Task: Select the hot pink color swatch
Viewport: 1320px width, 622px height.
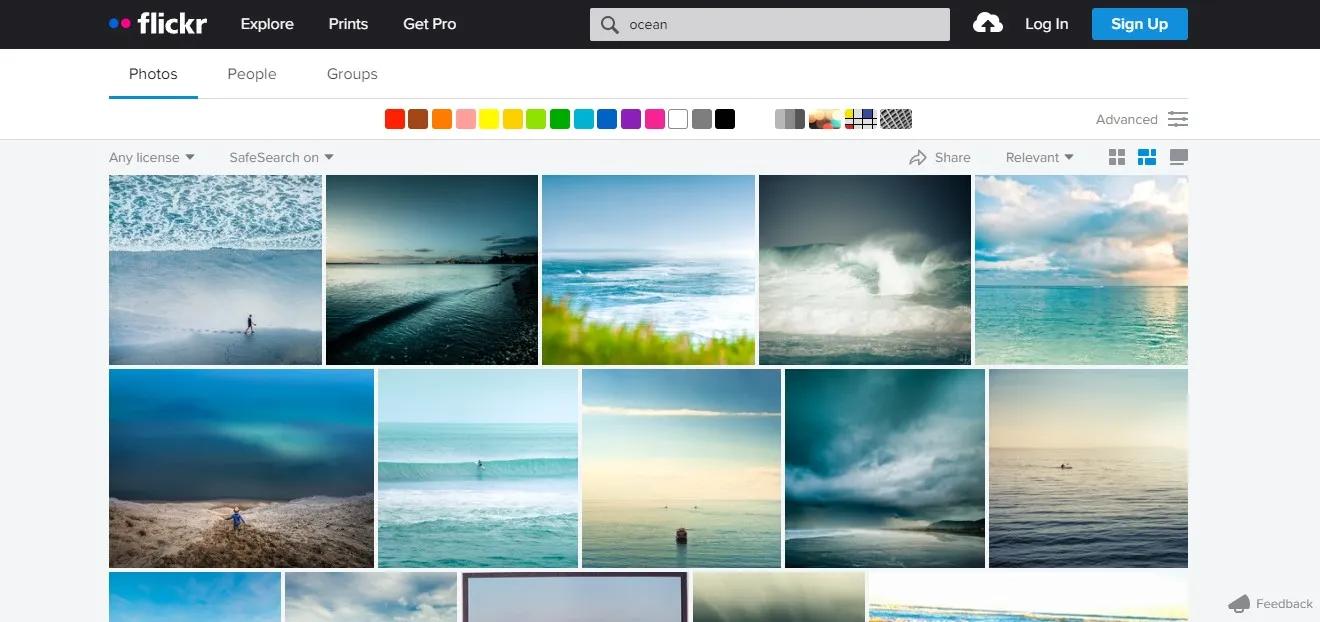Action: tap(654, 119)
